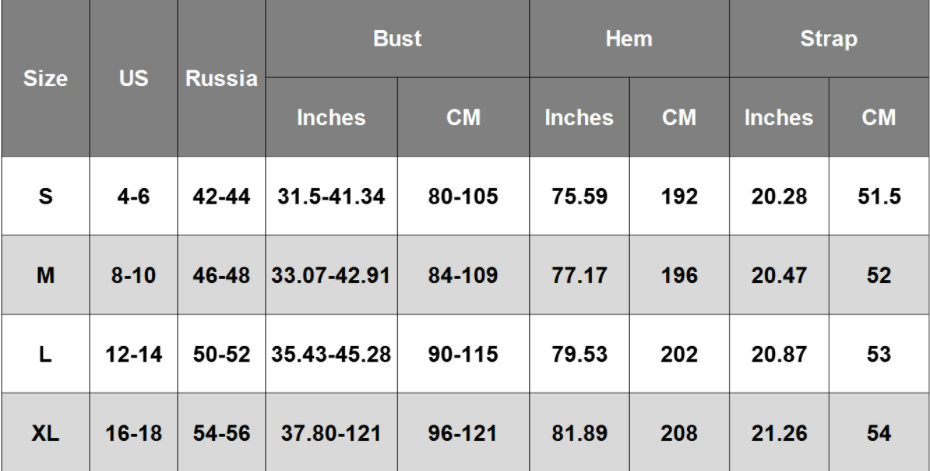Click hem inches value 79.53
930x471 pixels.
coord(579,355)
